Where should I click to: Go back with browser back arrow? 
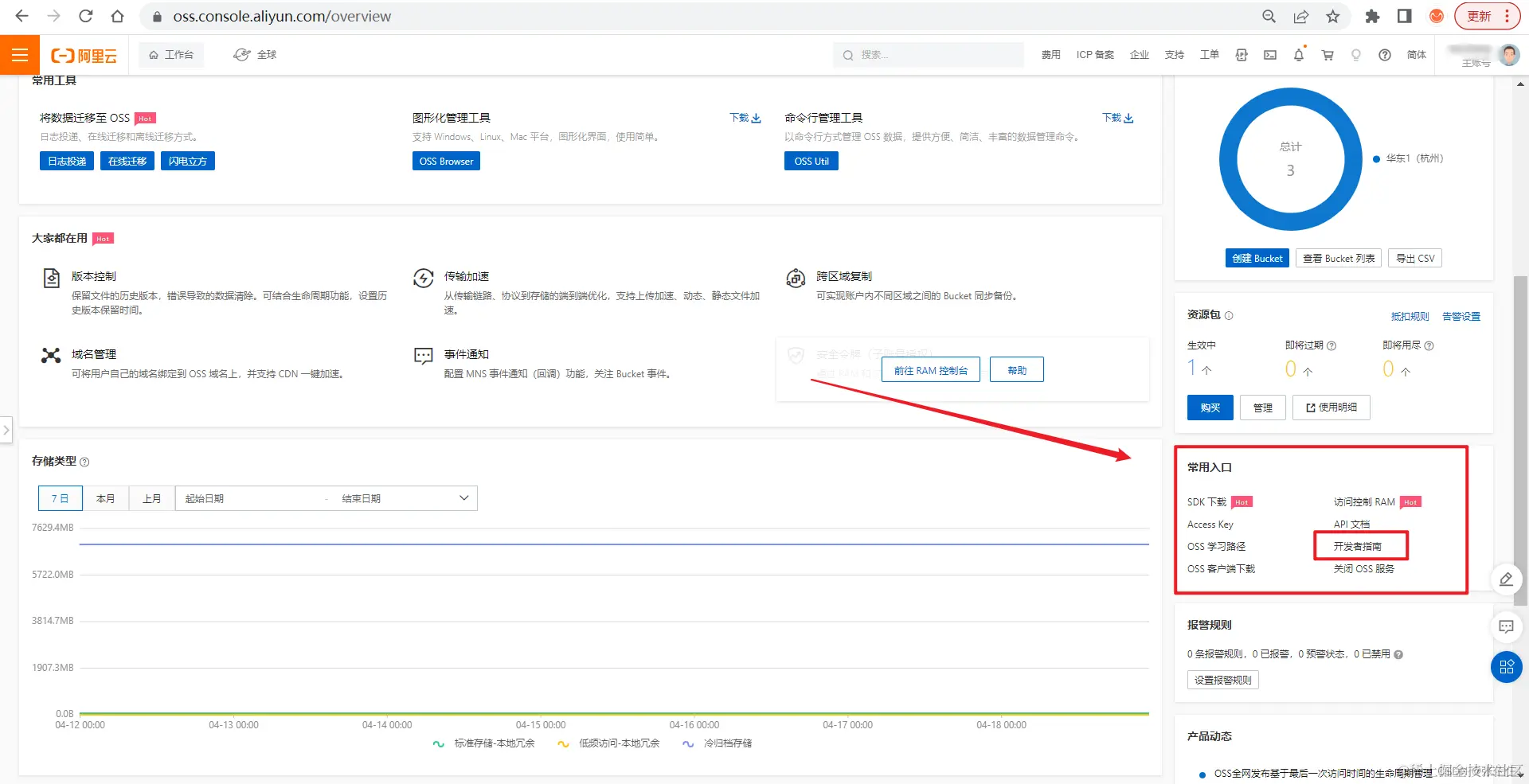click(22, 16)
